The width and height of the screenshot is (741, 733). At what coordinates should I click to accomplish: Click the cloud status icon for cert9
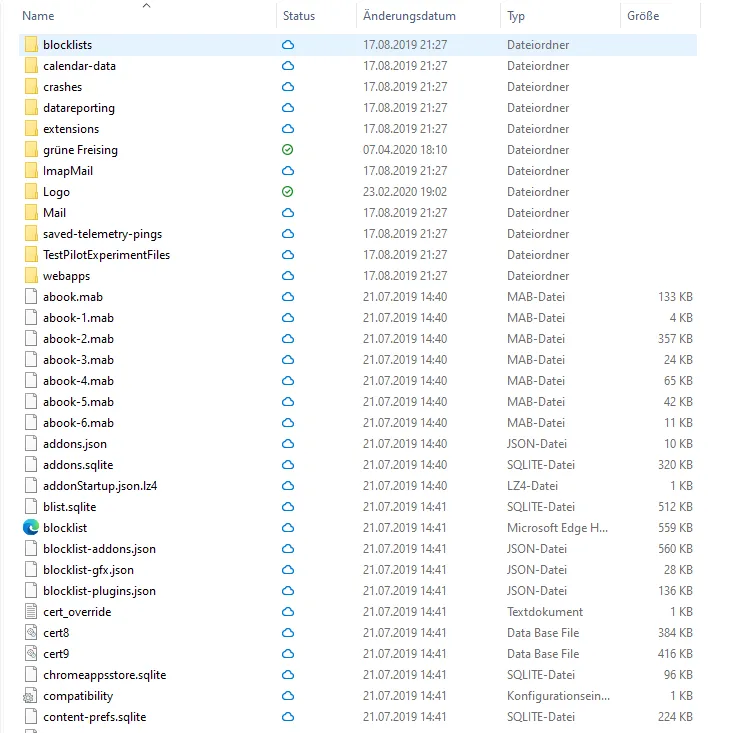point(288,654)
